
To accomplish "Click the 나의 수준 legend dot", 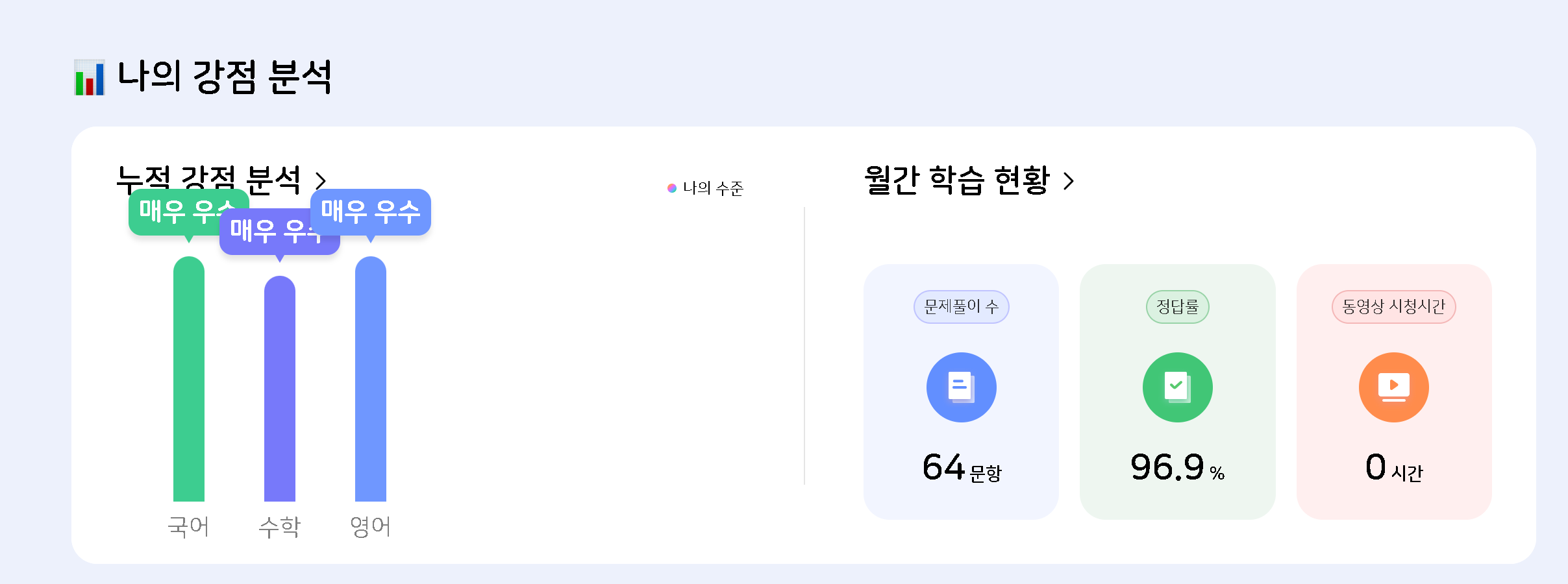I will click(x=672, y=188).
